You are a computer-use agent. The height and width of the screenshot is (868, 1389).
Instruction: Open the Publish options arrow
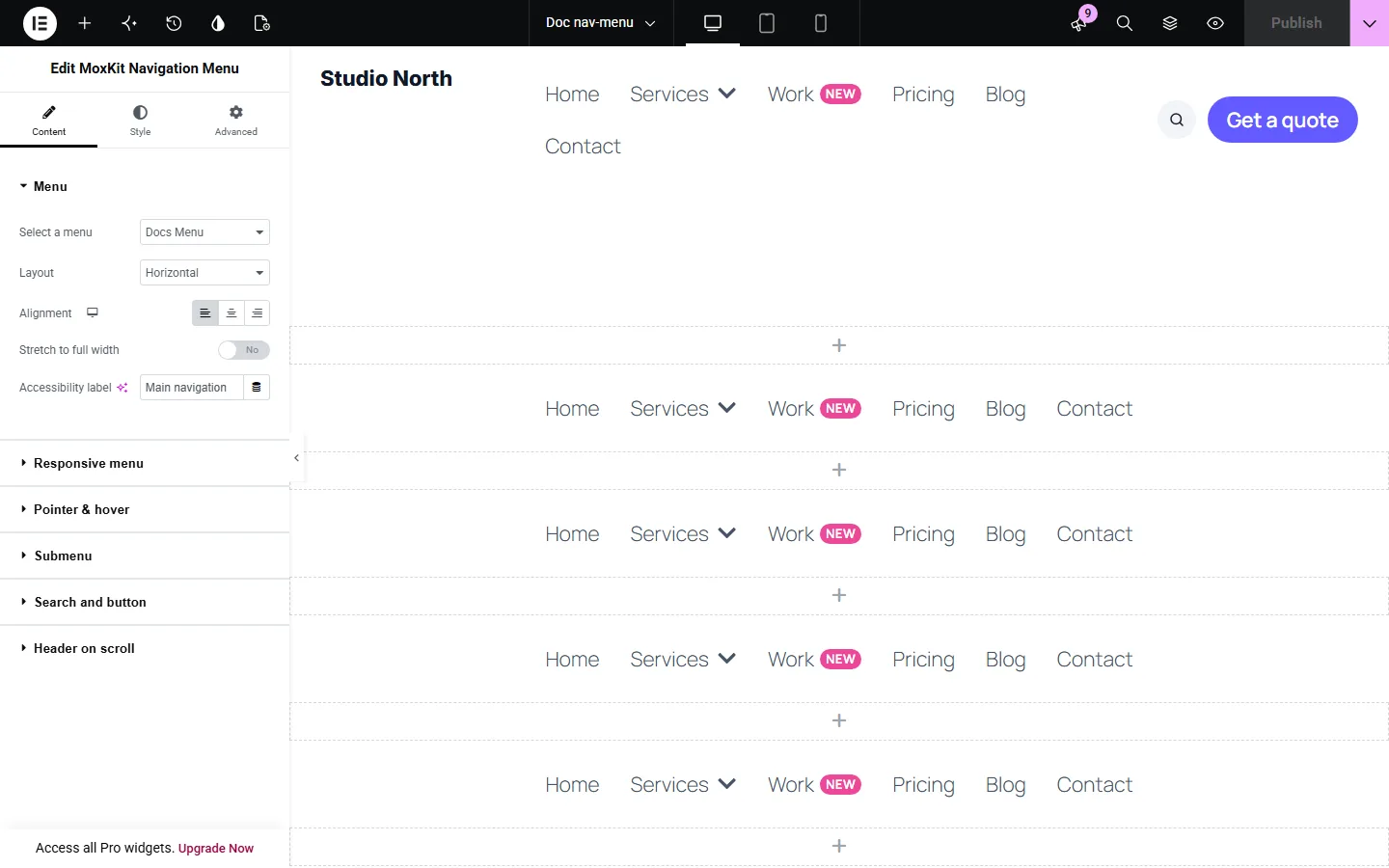pyautogui.click(x=1370, y=23)
